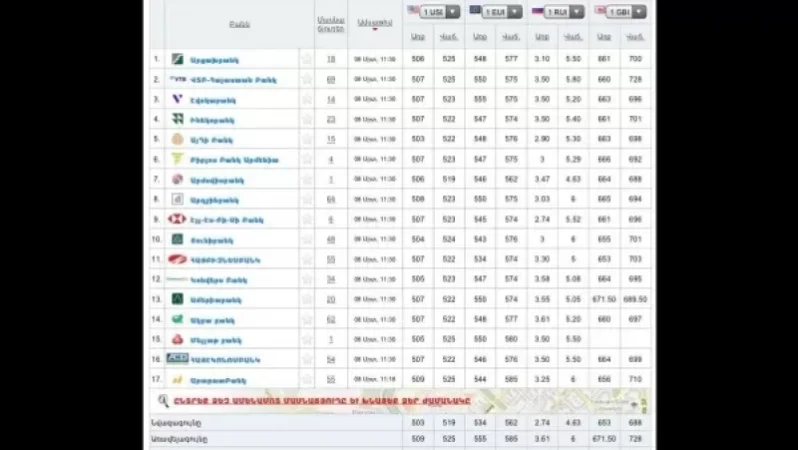Open the 69 branches link in row 2
Viewport: 798px width, 450px height.
pos(331,79)
